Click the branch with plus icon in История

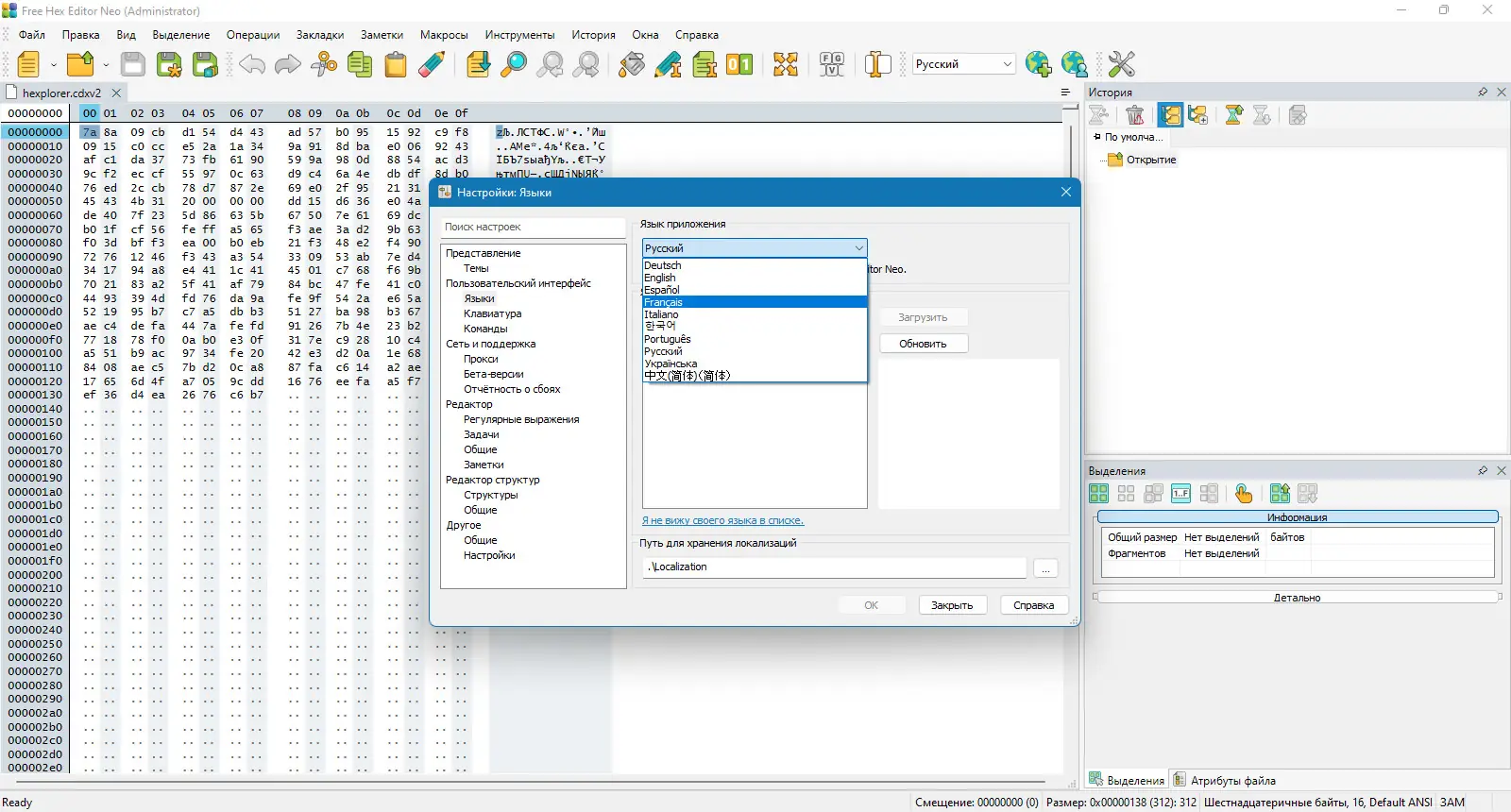(x=1198, y=115)
